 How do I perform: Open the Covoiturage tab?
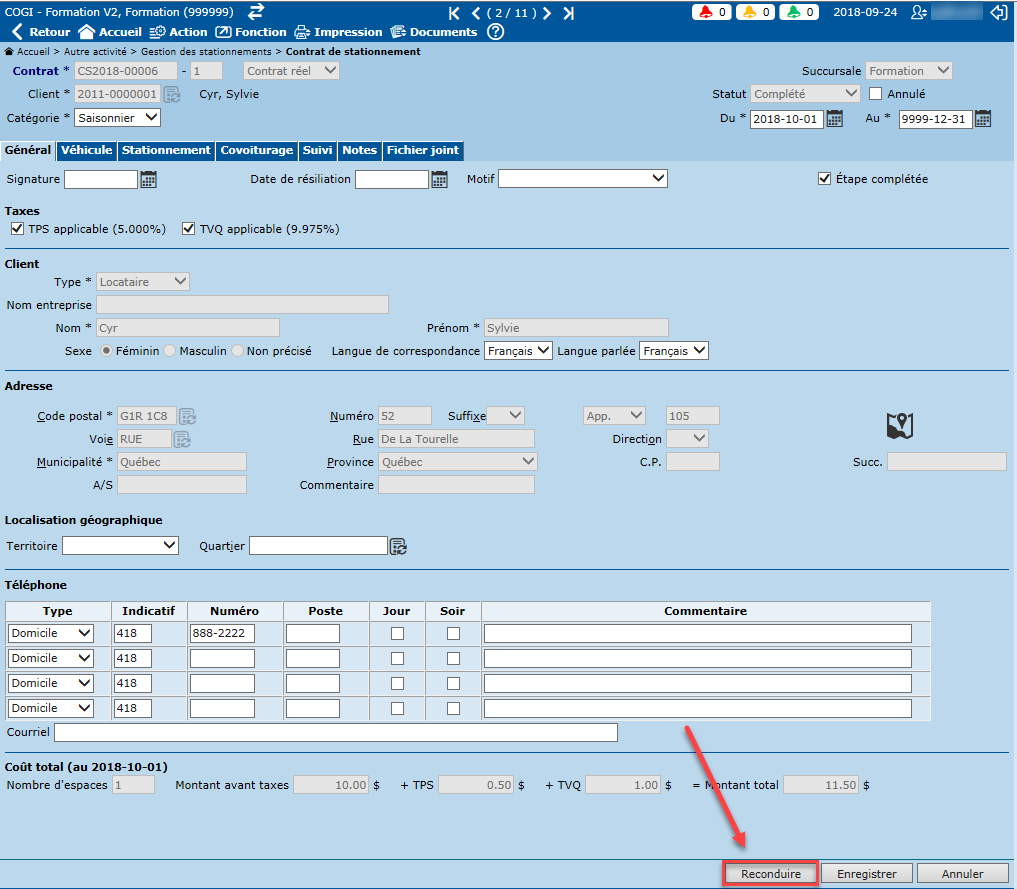(256, 150)
